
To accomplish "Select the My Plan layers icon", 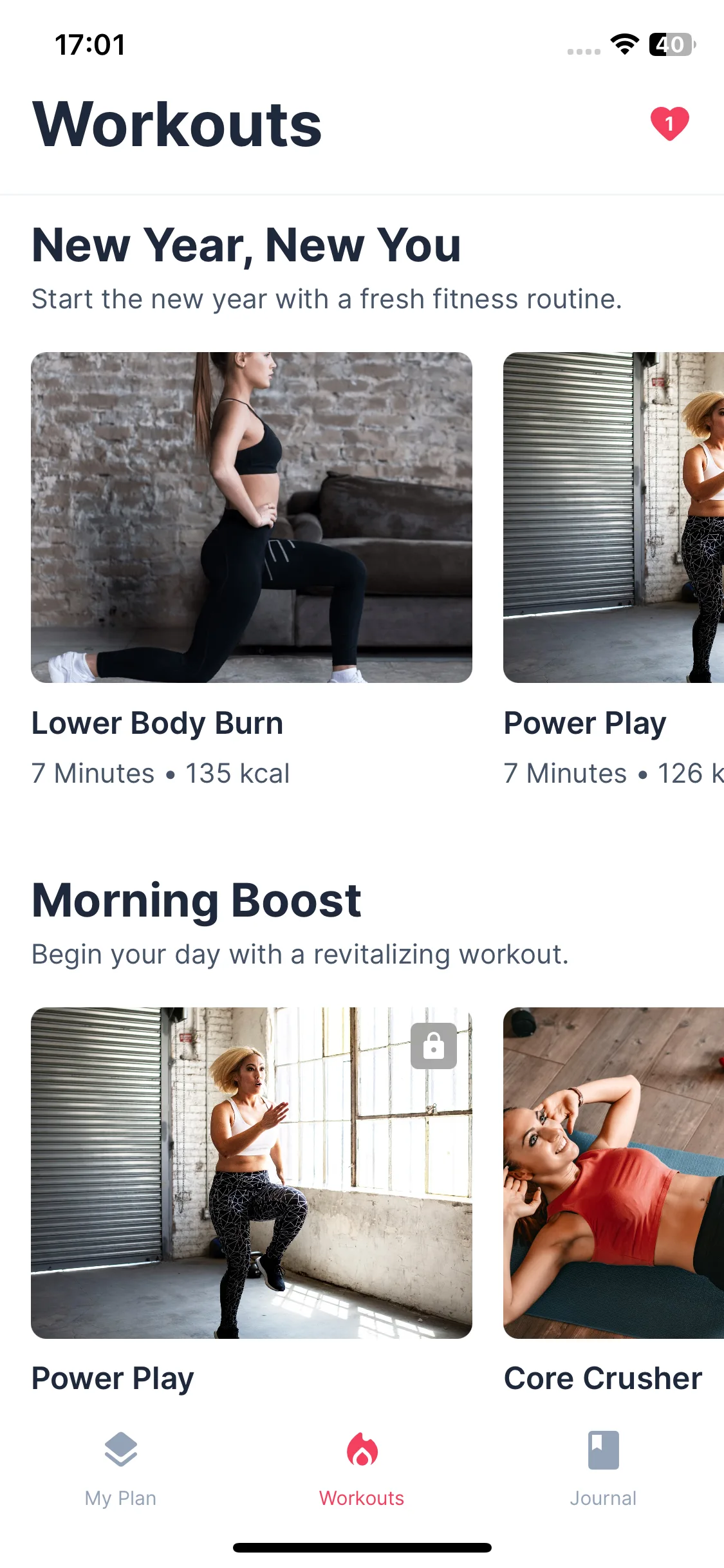I will 121,1450.
